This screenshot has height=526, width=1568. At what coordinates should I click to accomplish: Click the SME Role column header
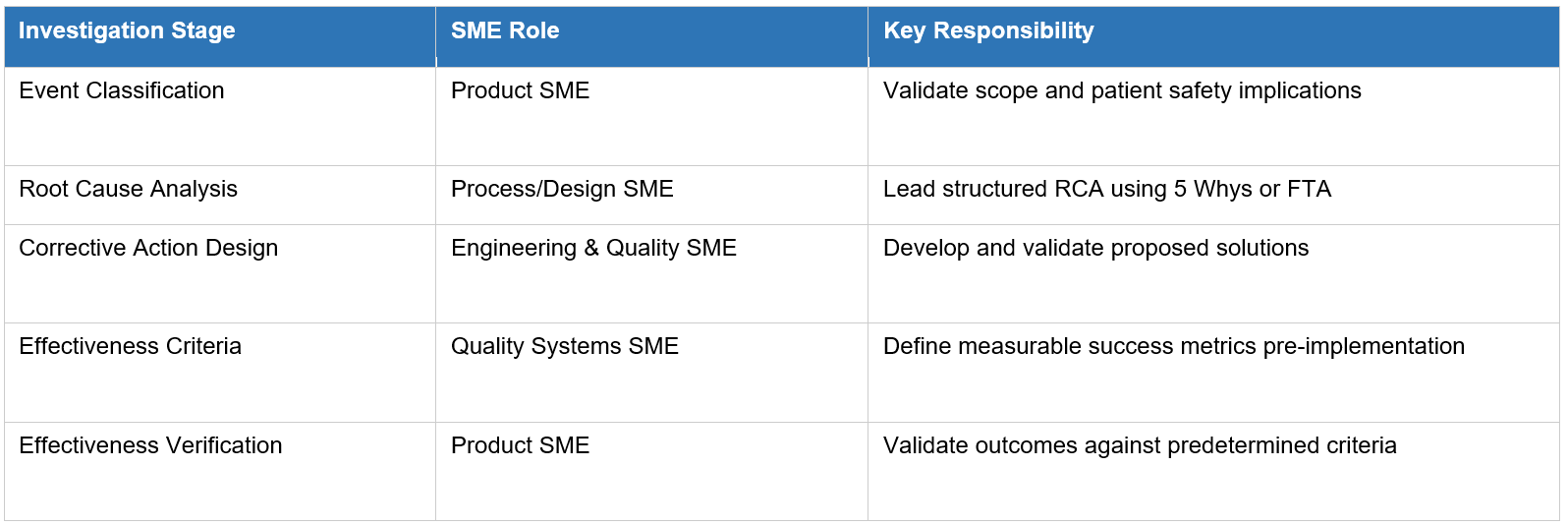click(x=651, y=36)
